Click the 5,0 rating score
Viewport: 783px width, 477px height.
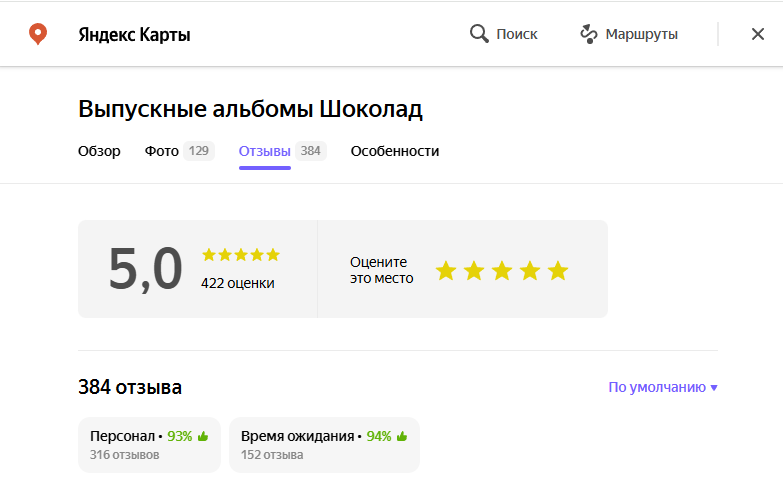146,269
